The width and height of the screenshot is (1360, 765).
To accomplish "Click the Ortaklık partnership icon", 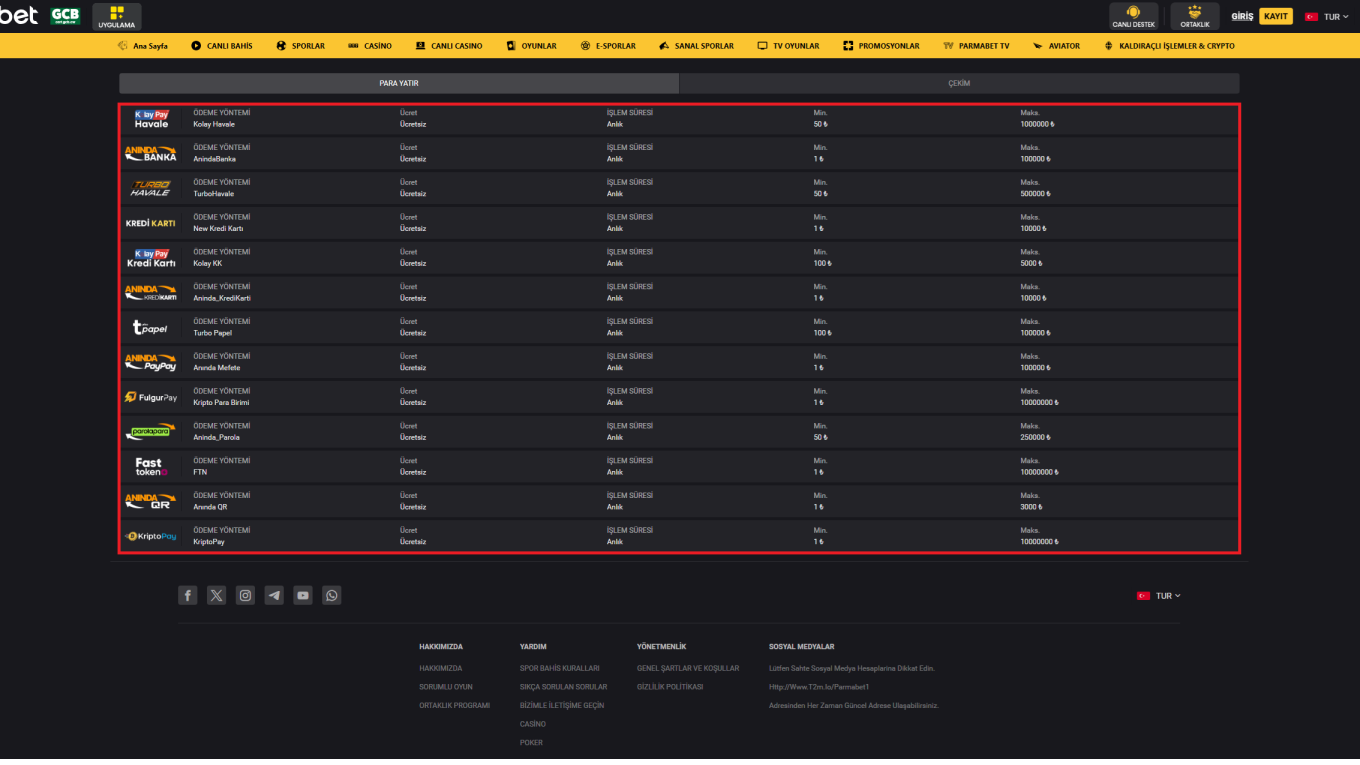I will (x=1194, y=16).
